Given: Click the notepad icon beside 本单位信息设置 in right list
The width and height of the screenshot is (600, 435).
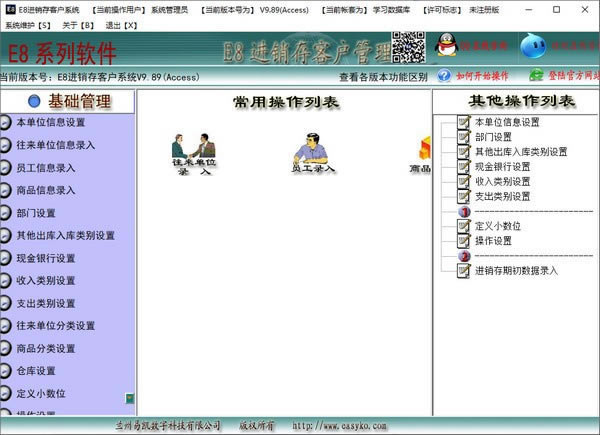Looking at the screenshot, I should (464, 122).
